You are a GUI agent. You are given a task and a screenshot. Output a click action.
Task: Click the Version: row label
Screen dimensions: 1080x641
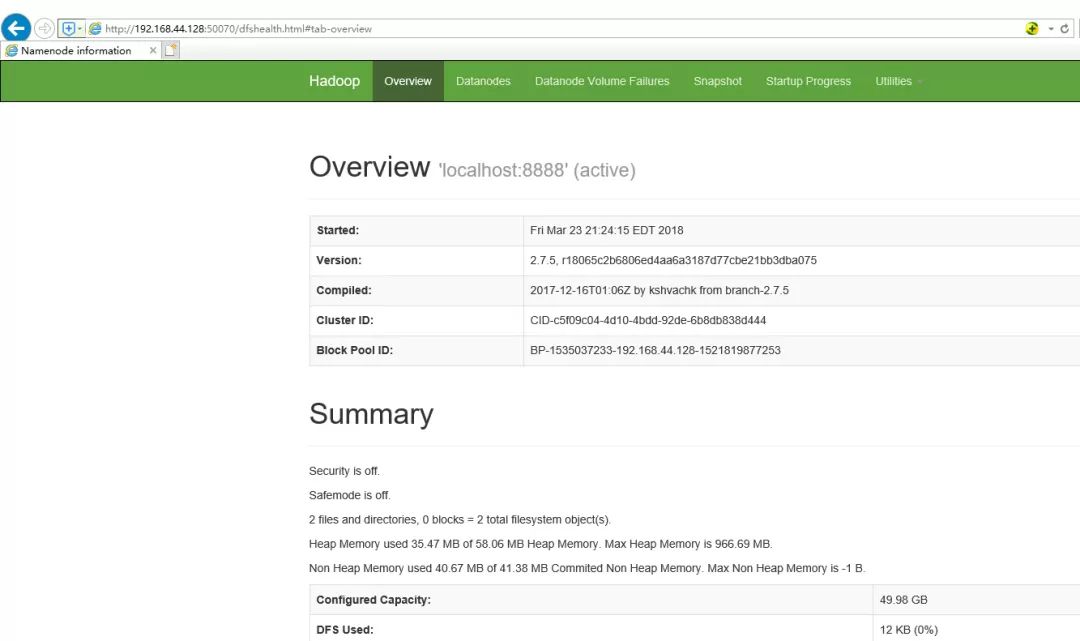339,260
